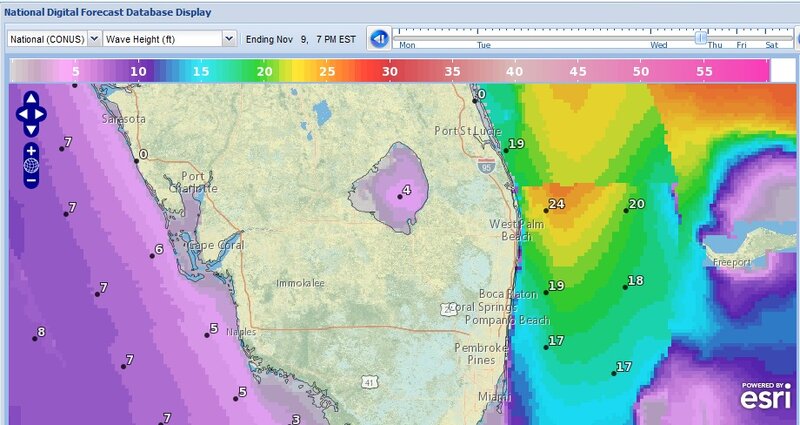The height and width of the screenshot is (425, 800).
Task: Reset to full extent with globe icon
Action: [x=31, y=165]
